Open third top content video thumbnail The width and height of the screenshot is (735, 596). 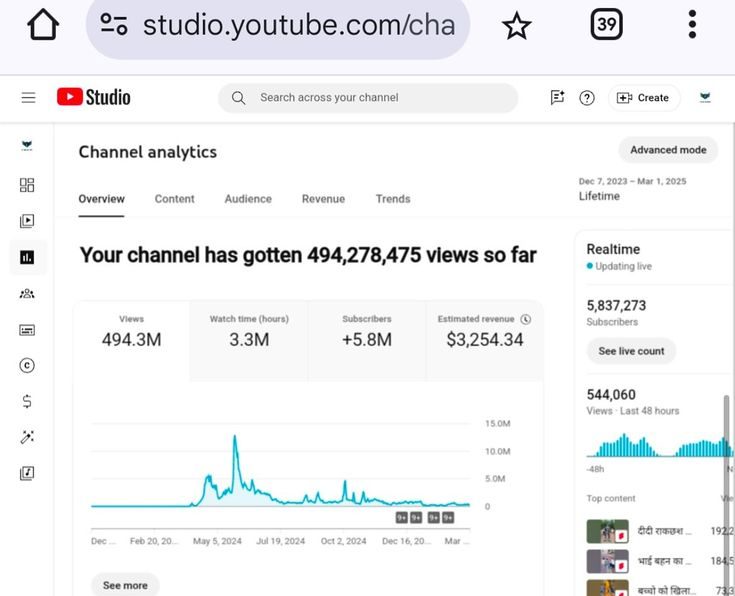pos(608,588)
